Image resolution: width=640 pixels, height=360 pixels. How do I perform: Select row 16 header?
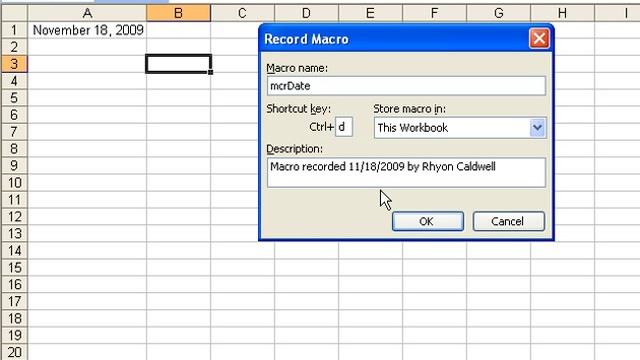click(14, 284)
